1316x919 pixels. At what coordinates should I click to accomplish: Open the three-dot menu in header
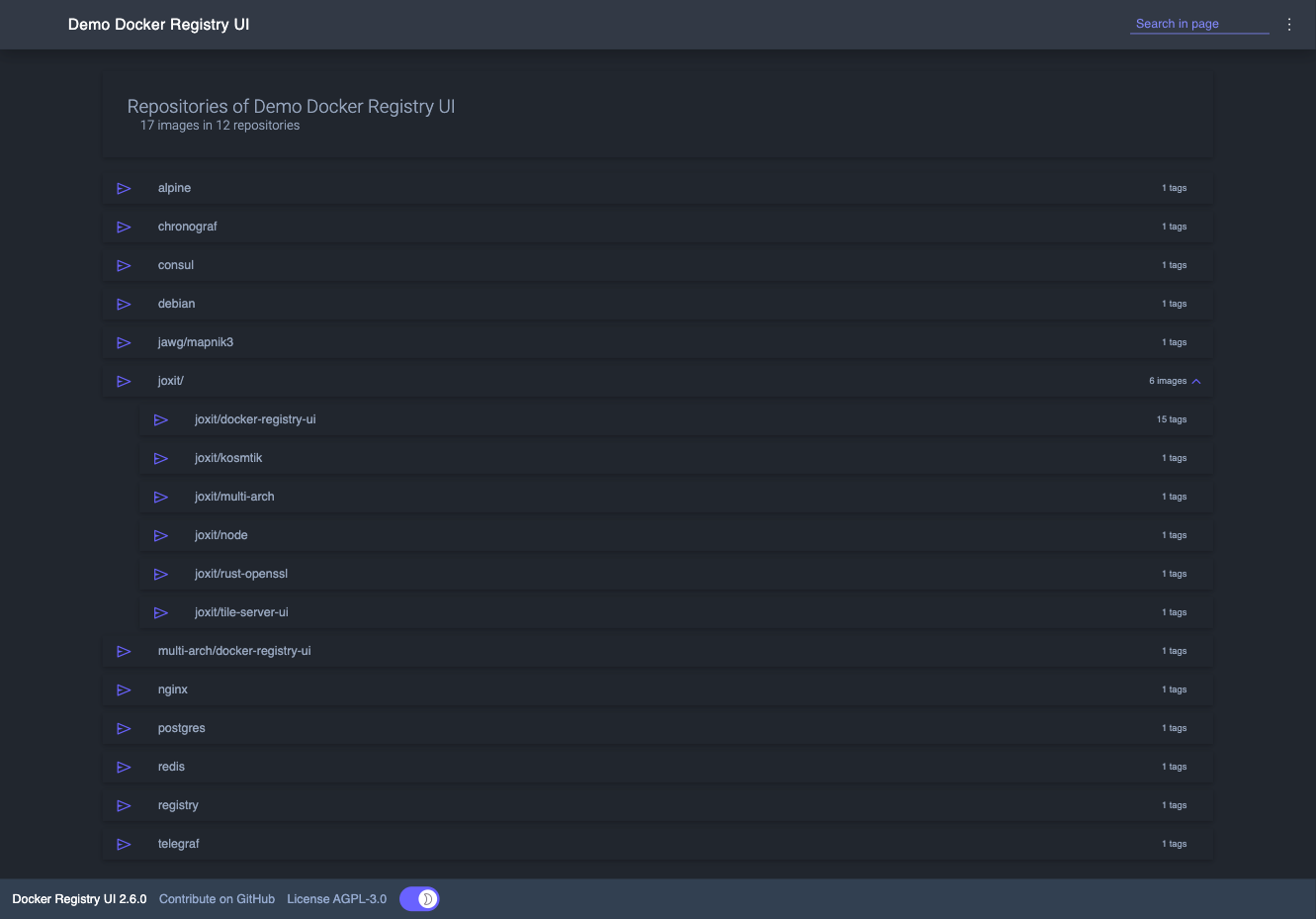[x=1289, y=25]
